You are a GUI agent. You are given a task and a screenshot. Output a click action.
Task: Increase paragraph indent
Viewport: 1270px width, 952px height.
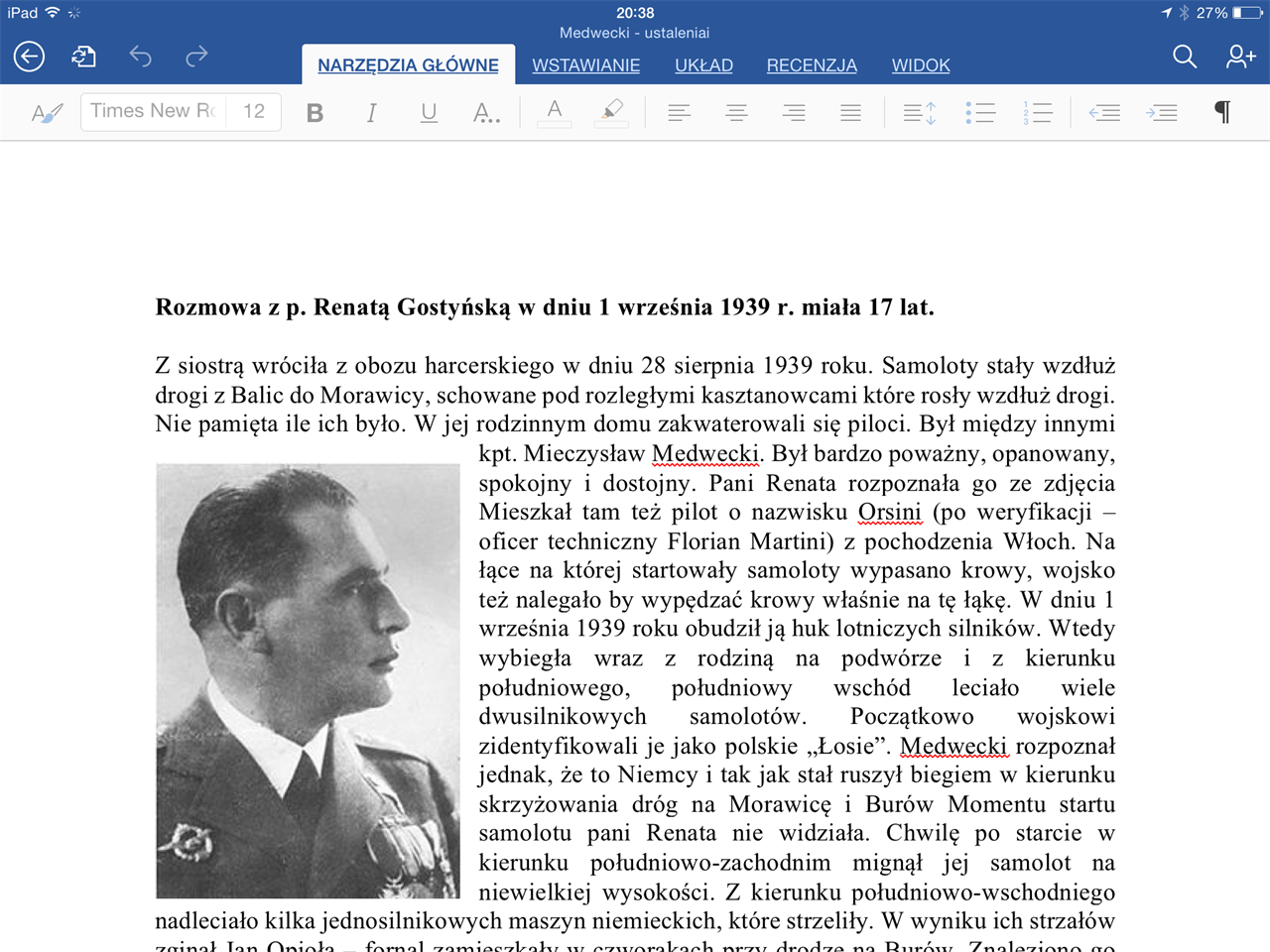coord(1162,112)
